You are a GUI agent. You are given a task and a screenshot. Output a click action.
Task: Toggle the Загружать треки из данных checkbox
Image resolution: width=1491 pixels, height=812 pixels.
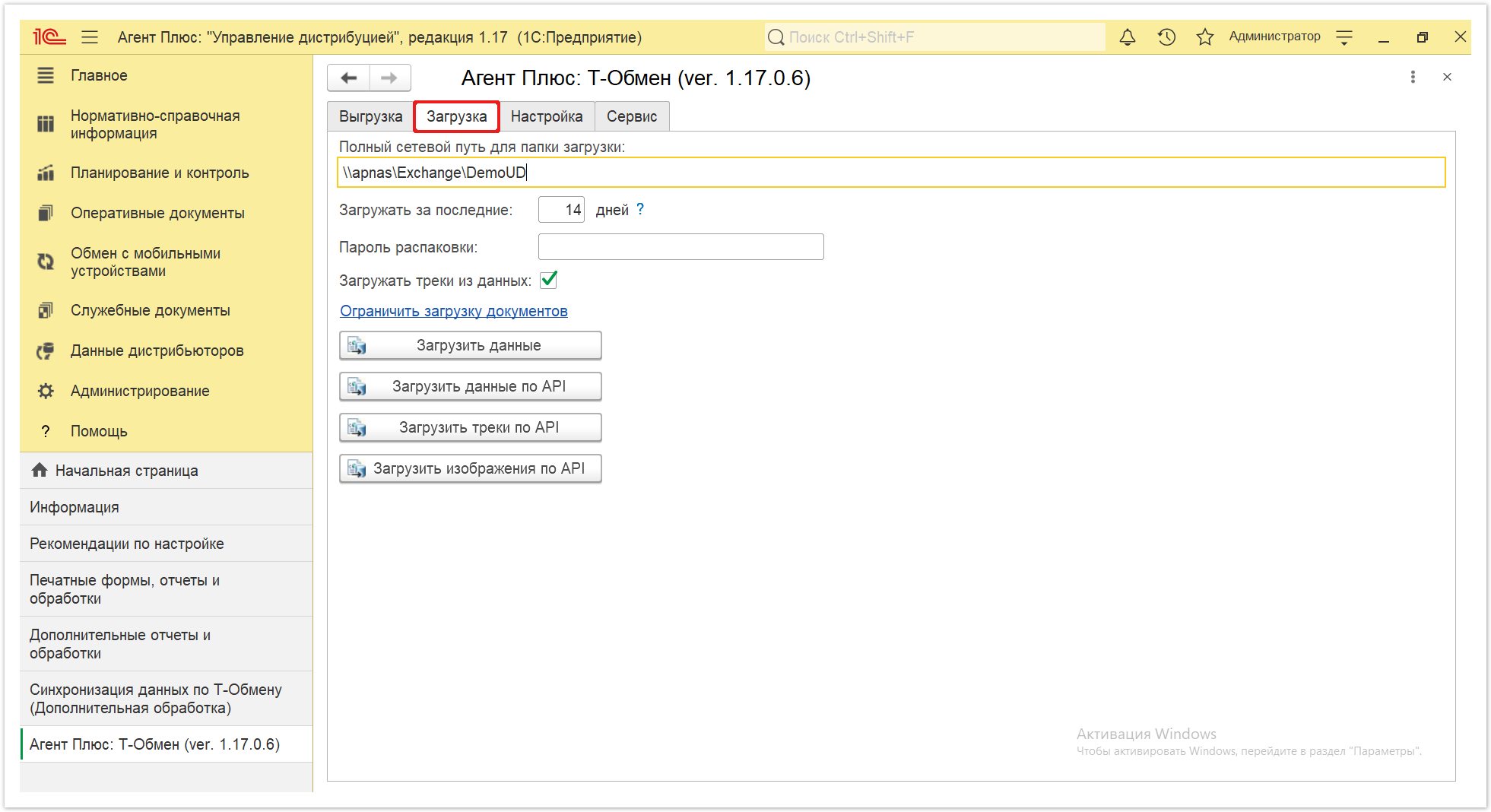pyautogui.click(x=548, y=280)
